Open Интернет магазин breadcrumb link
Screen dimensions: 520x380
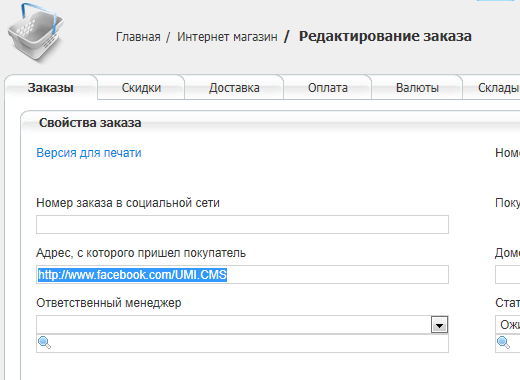click(227, 37)
